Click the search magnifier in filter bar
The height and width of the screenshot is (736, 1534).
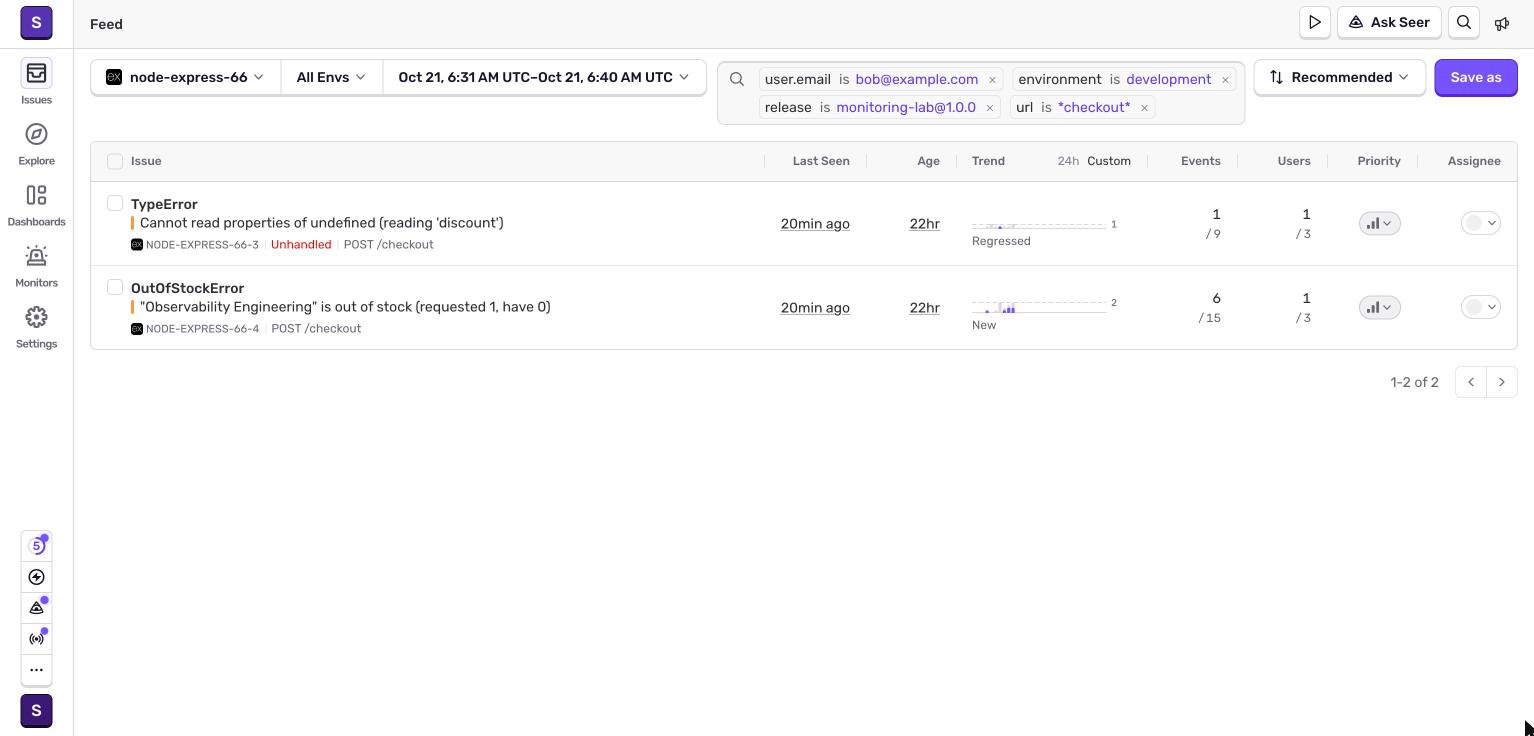point(737,79)
